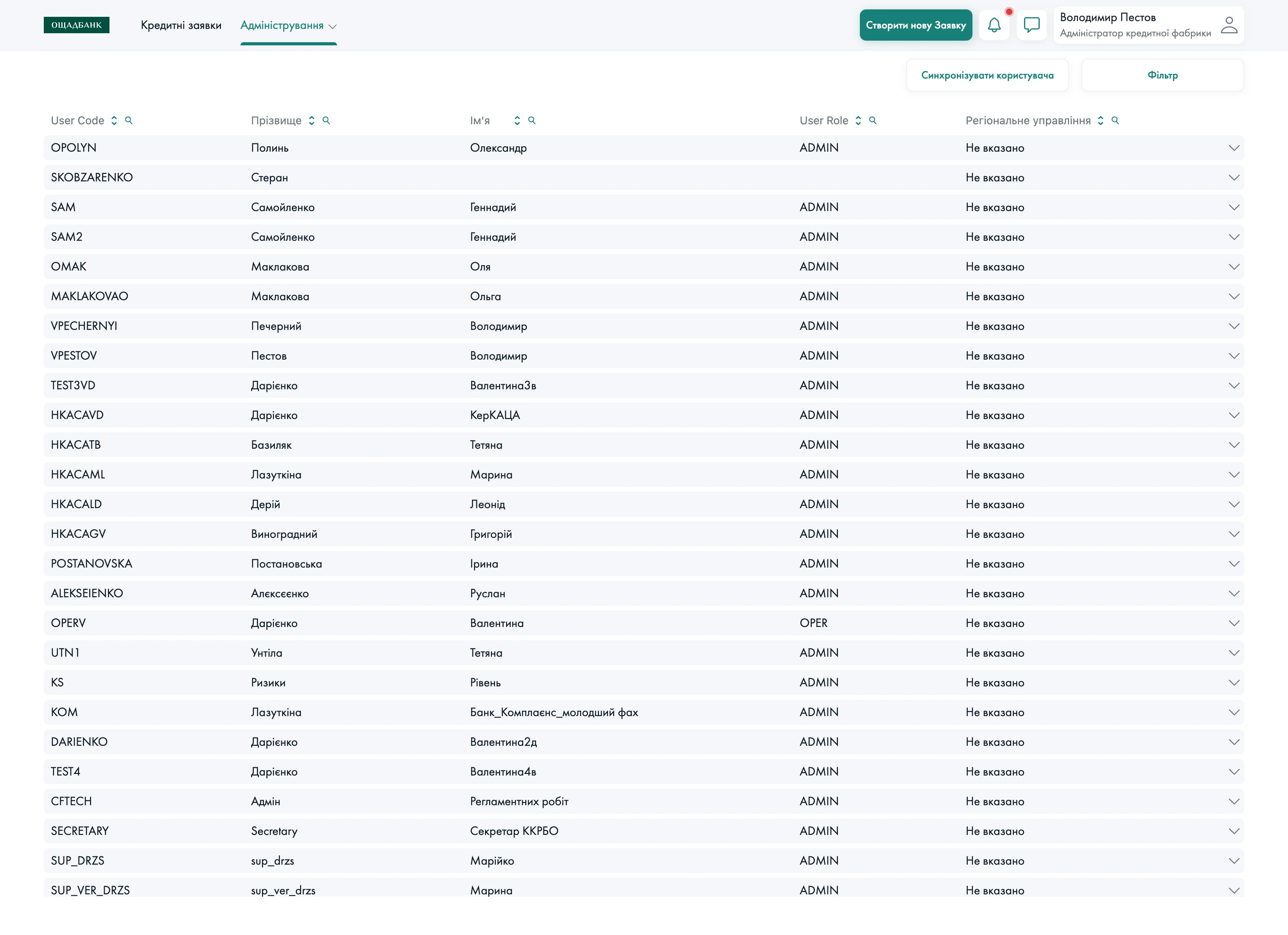Open the Кредитні заявки menu item
1288x935 pixels.
coord(181,25)
